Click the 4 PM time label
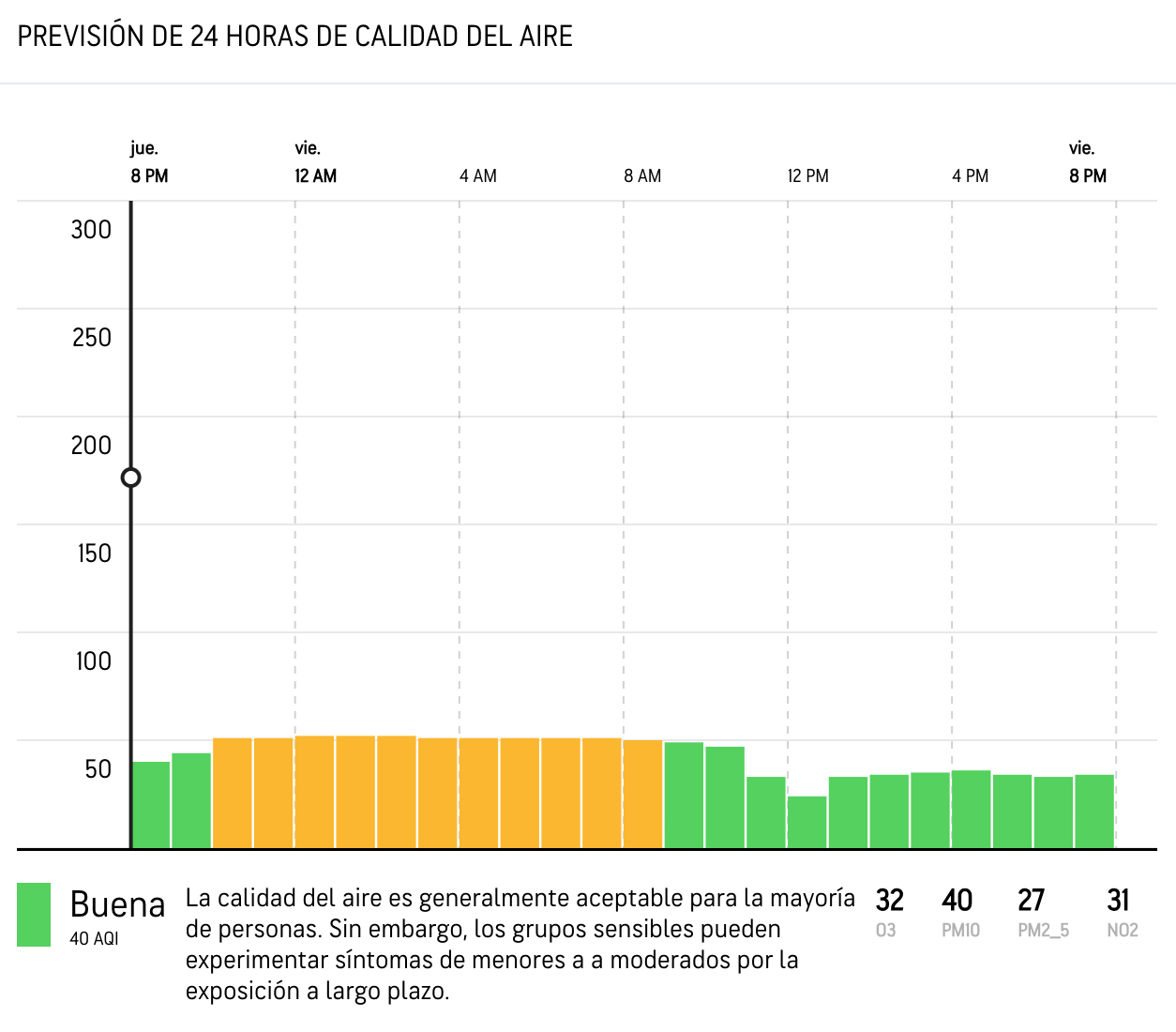This screenshot has width=1176, height=1032. pyautogui.click(x=971, y=175)
